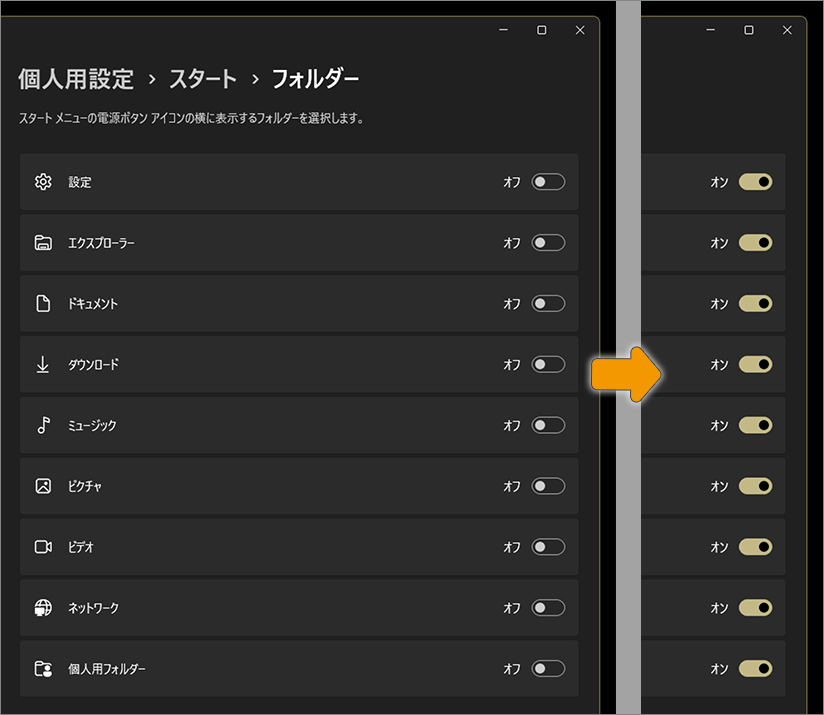Viewport: 824px width, 715px height.
Task: Click the description text about スタート メニュー
Action: tap(191, 118)
